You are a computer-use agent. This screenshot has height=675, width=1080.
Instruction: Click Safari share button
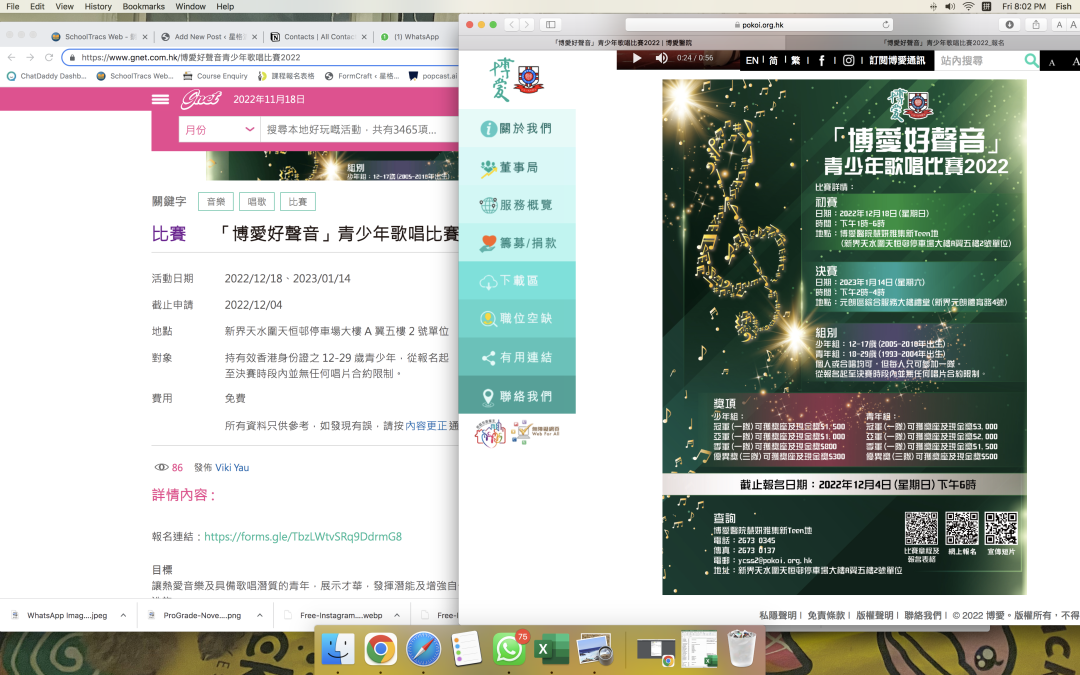1036,25
